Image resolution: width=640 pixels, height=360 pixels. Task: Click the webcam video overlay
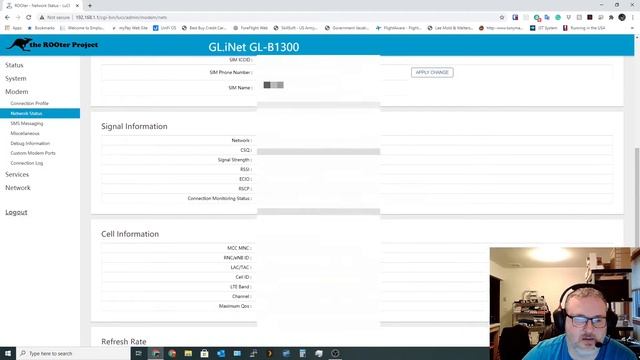pos(565,304)
